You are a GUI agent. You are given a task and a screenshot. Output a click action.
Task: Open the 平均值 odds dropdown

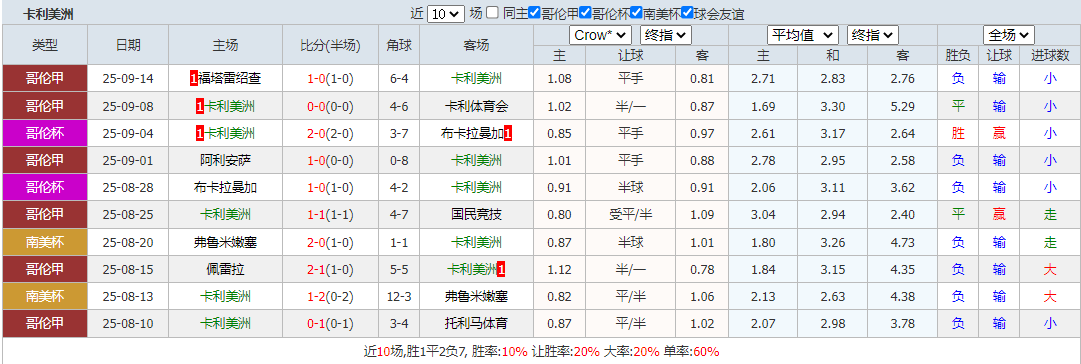click(802, 34)
